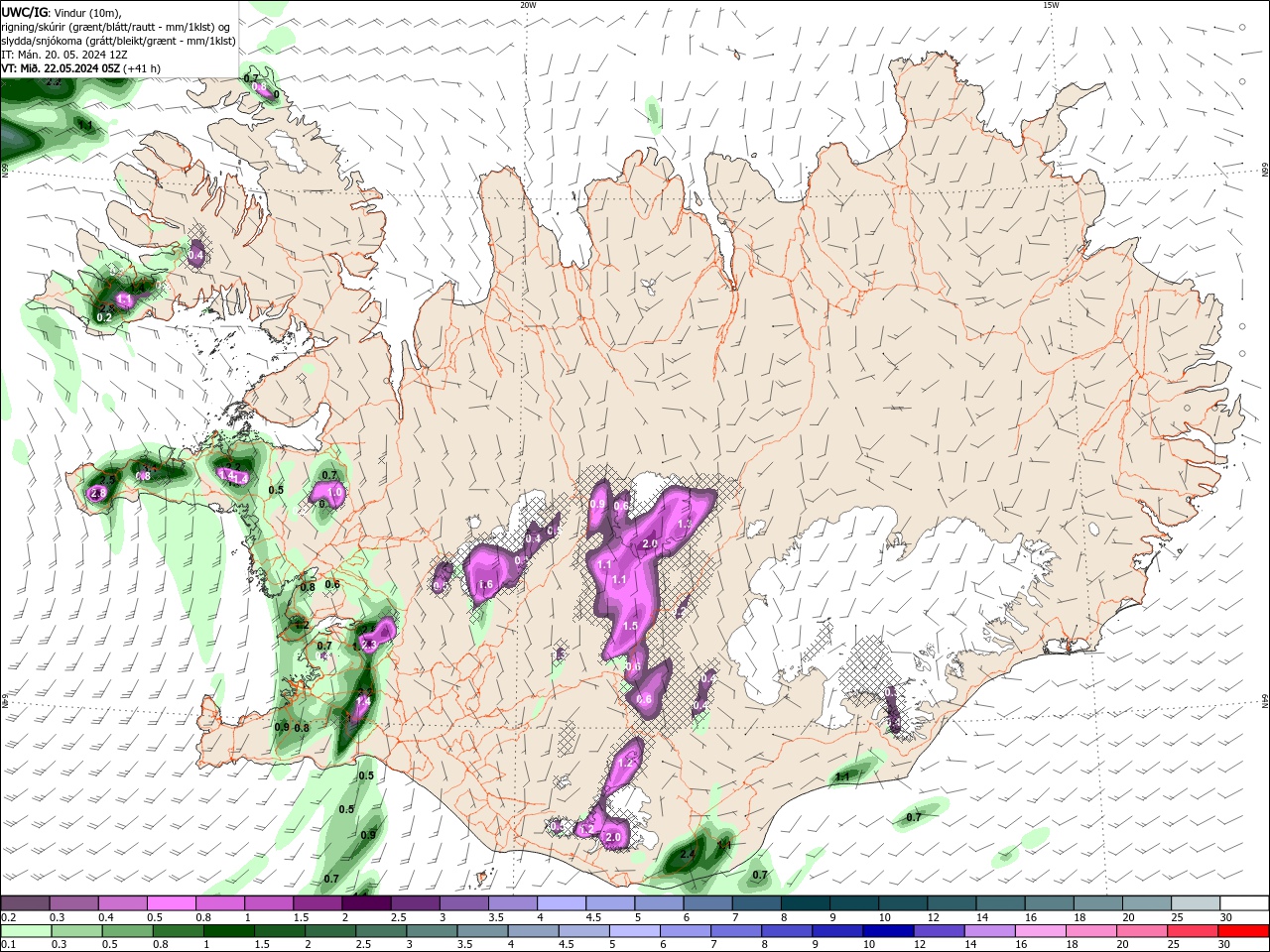Click the 'UWC/IG: Vindur (10m),' title line

[x=62, y=12]
